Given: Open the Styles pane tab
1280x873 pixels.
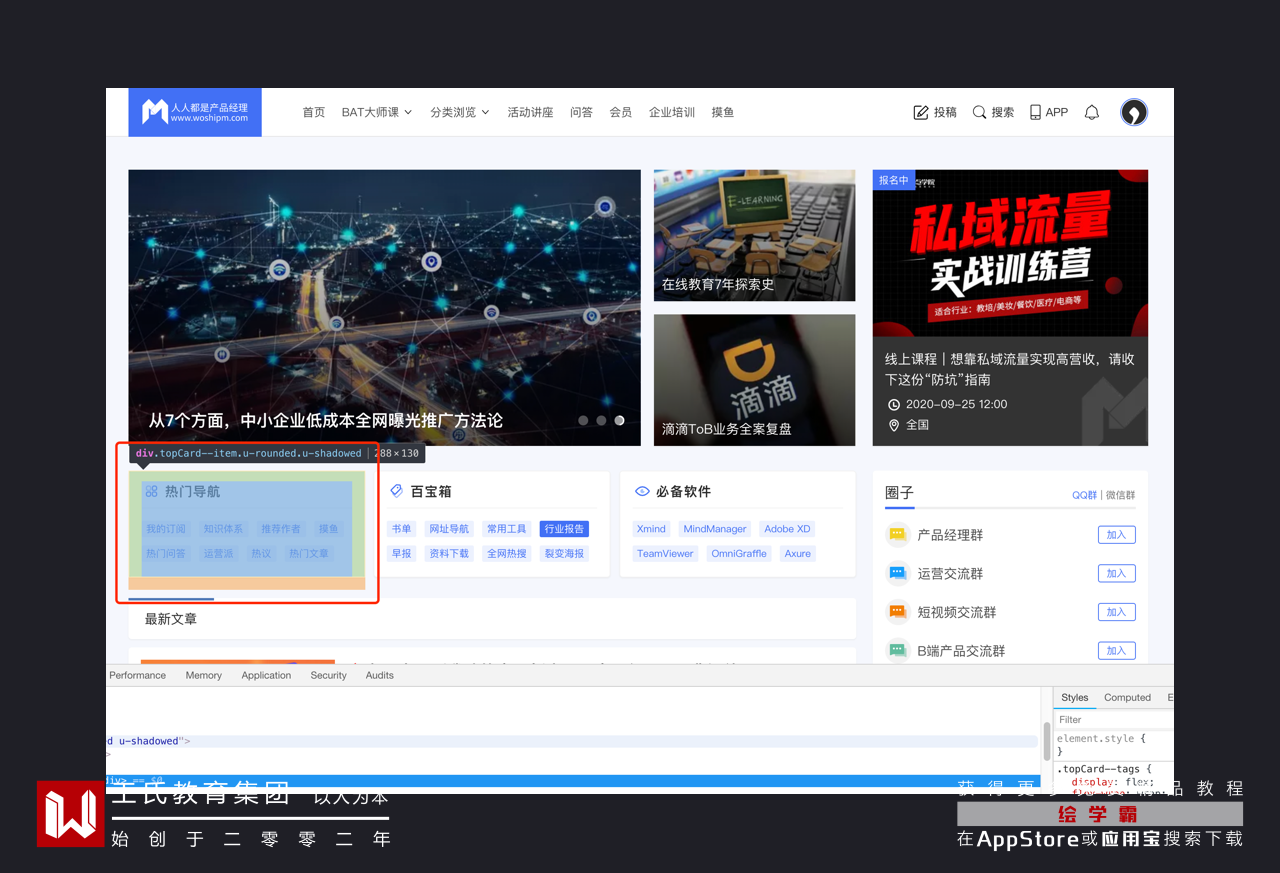Looking at the screenshot, I should pos(1075,697).
